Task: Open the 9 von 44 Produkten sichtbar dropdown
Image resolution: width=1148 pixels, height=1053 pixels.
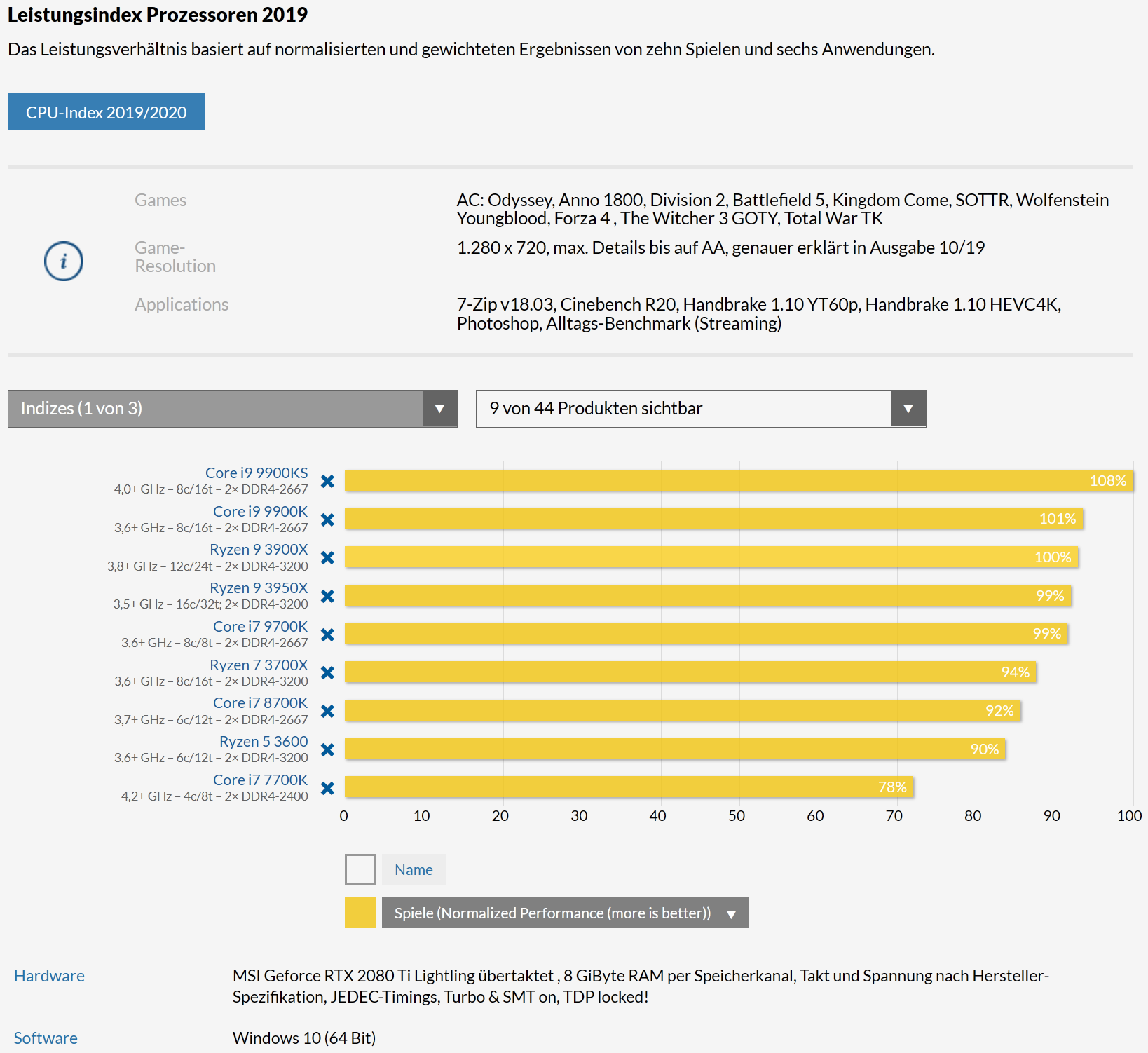Action: point(701,409)
